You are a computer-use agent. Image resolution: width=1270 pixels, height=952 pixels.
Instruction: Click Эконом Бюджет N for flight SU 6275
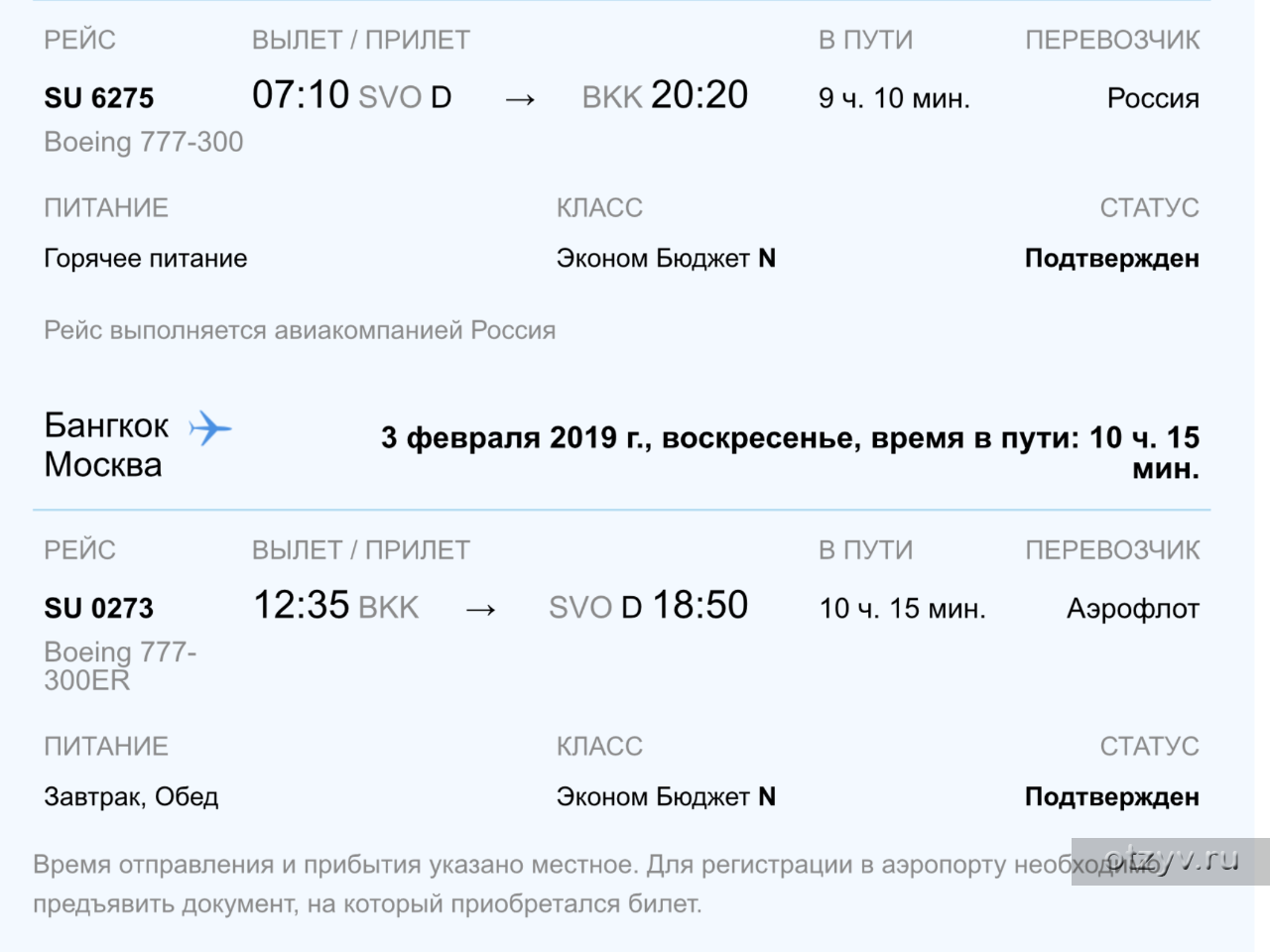pos(666,259)
